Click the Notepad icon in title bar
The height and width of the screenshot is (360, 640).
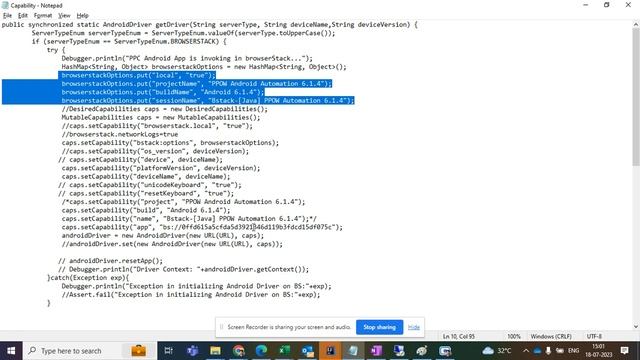click(x=5, y=5)
